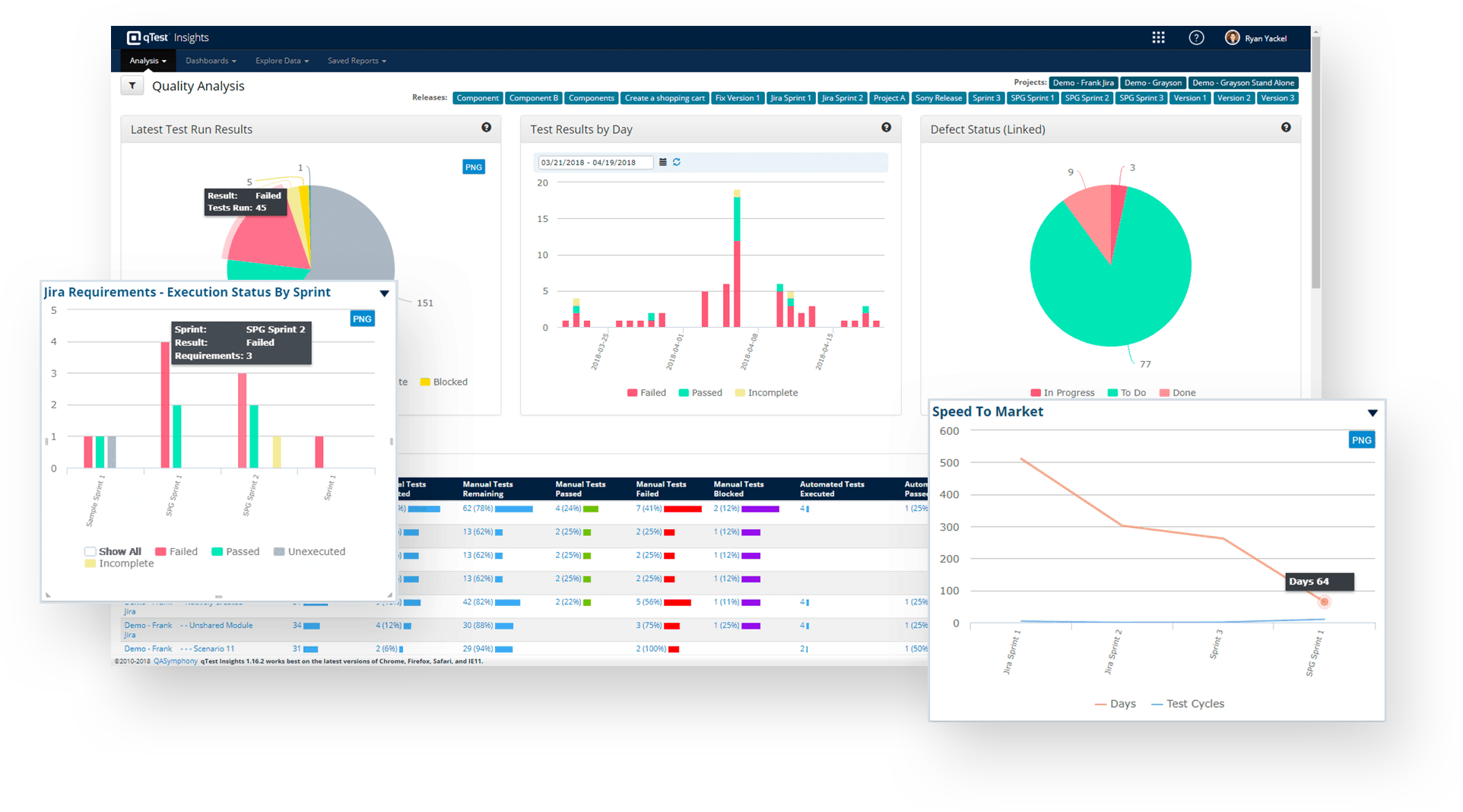Open the Explore Data dropdown menu
The image size is (1463, 812).
(x=282, y=61)
